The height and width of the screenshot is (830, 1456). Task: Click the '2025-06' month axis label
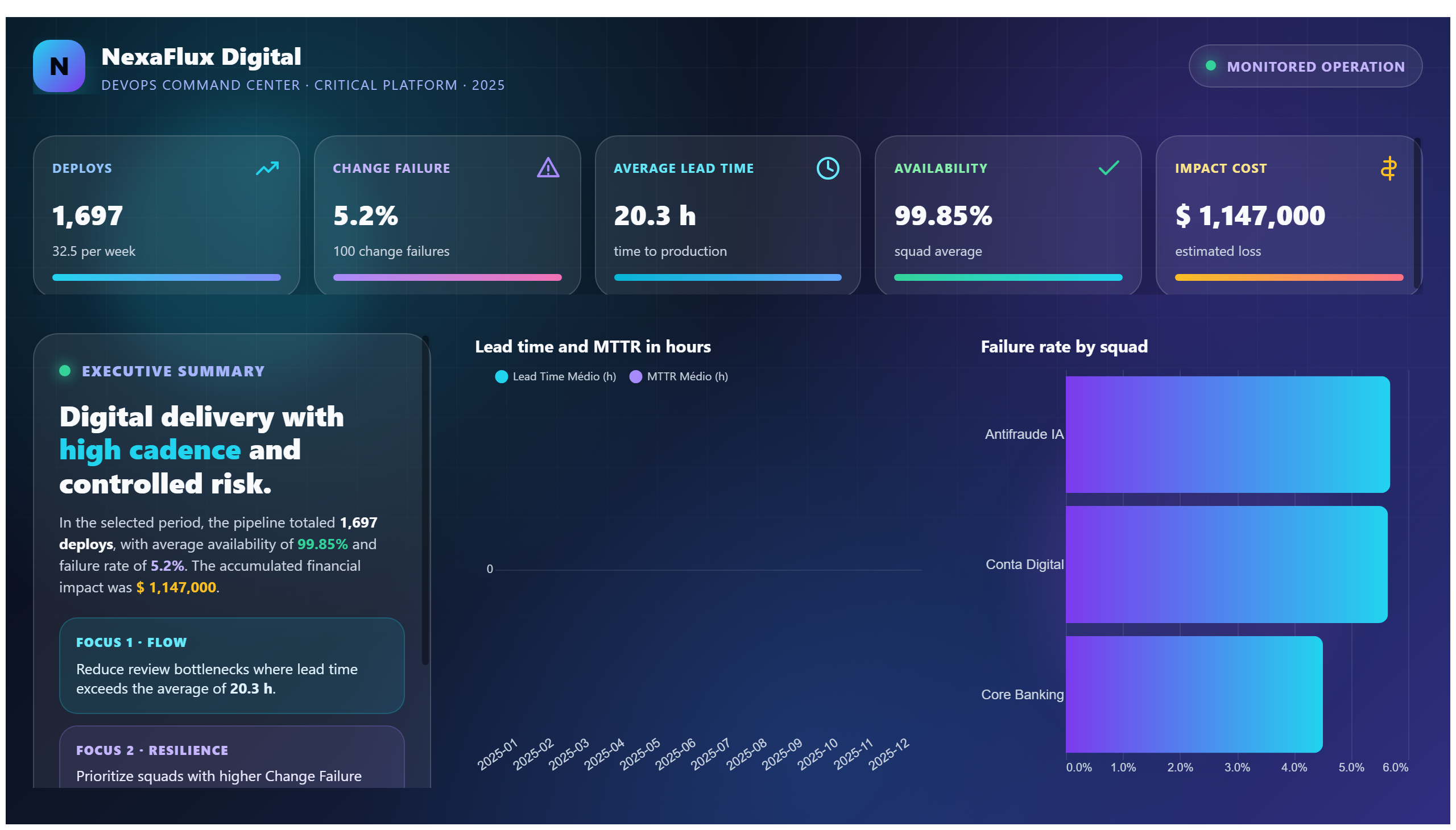(675, 754)
